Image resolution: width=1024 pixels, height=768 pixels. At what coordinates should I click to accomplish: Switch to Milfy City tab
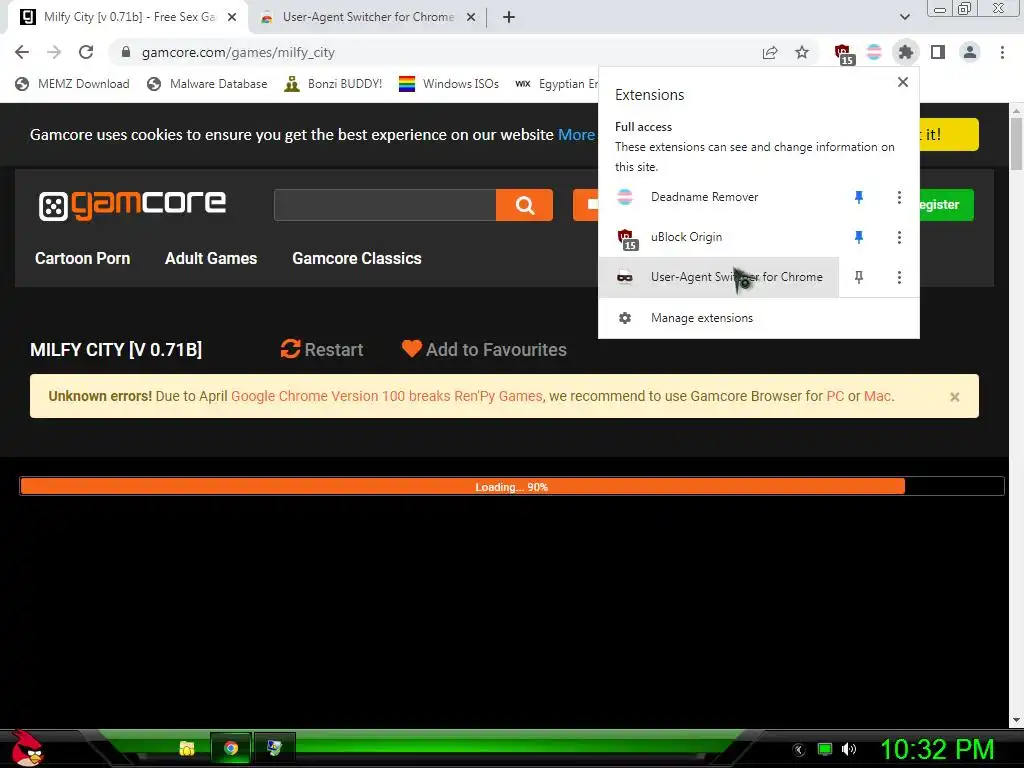click(127, 17)
